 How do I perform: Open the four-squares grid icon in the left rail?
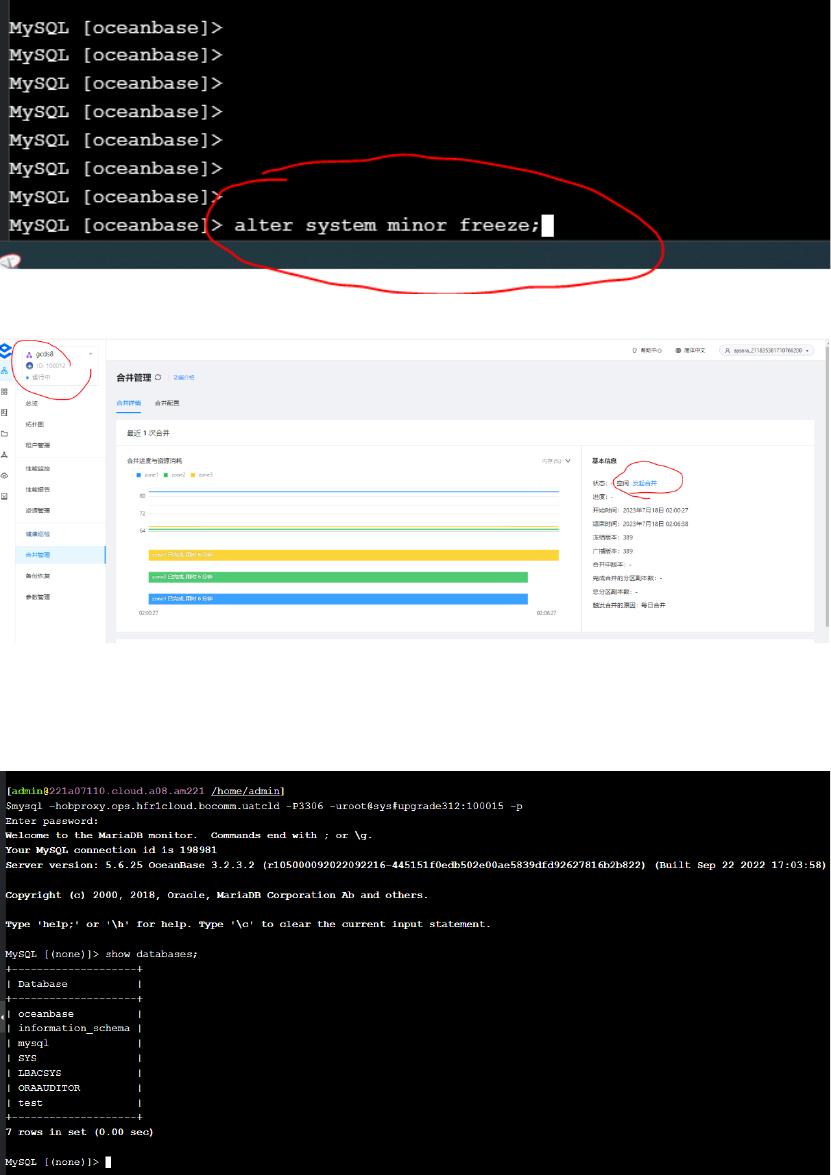coord(4,391)
